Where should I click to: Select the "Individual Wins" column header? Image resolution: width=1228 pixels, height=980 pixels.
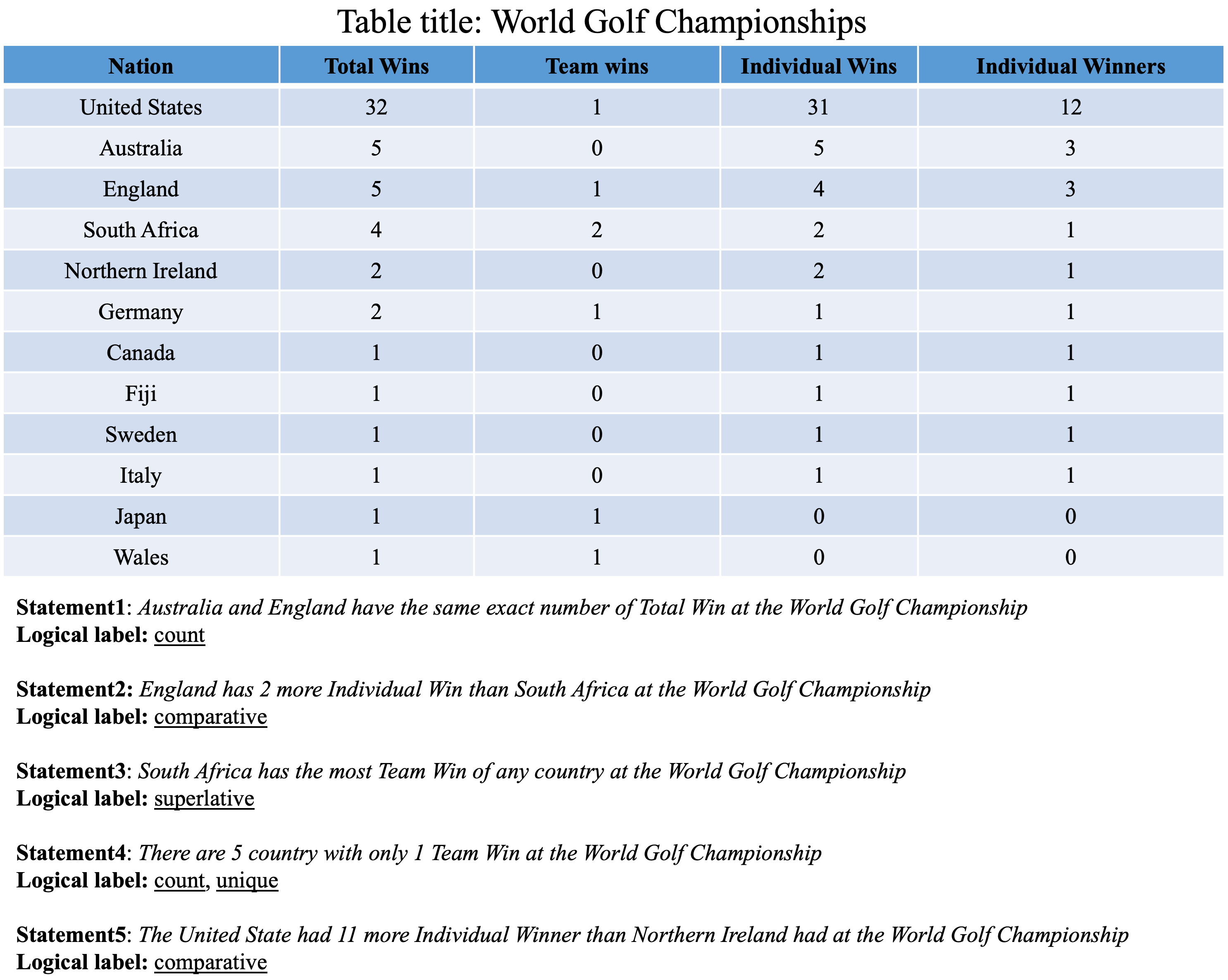pyautogui.click(x=818, y=66)
